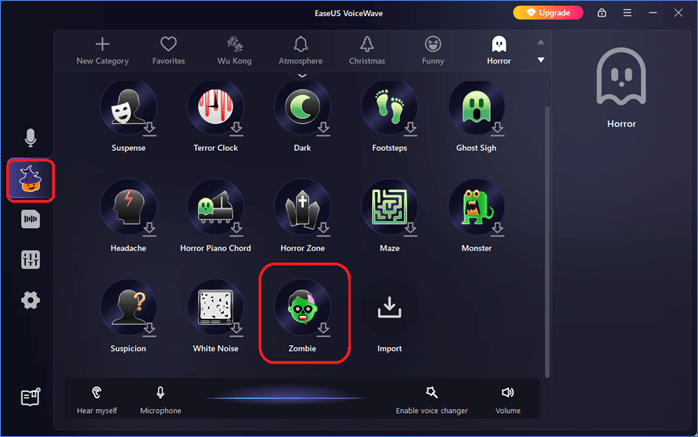Click the Maze sound icon
The height and width of the screenshot is (437, 698).
click(x=389, y=209)
